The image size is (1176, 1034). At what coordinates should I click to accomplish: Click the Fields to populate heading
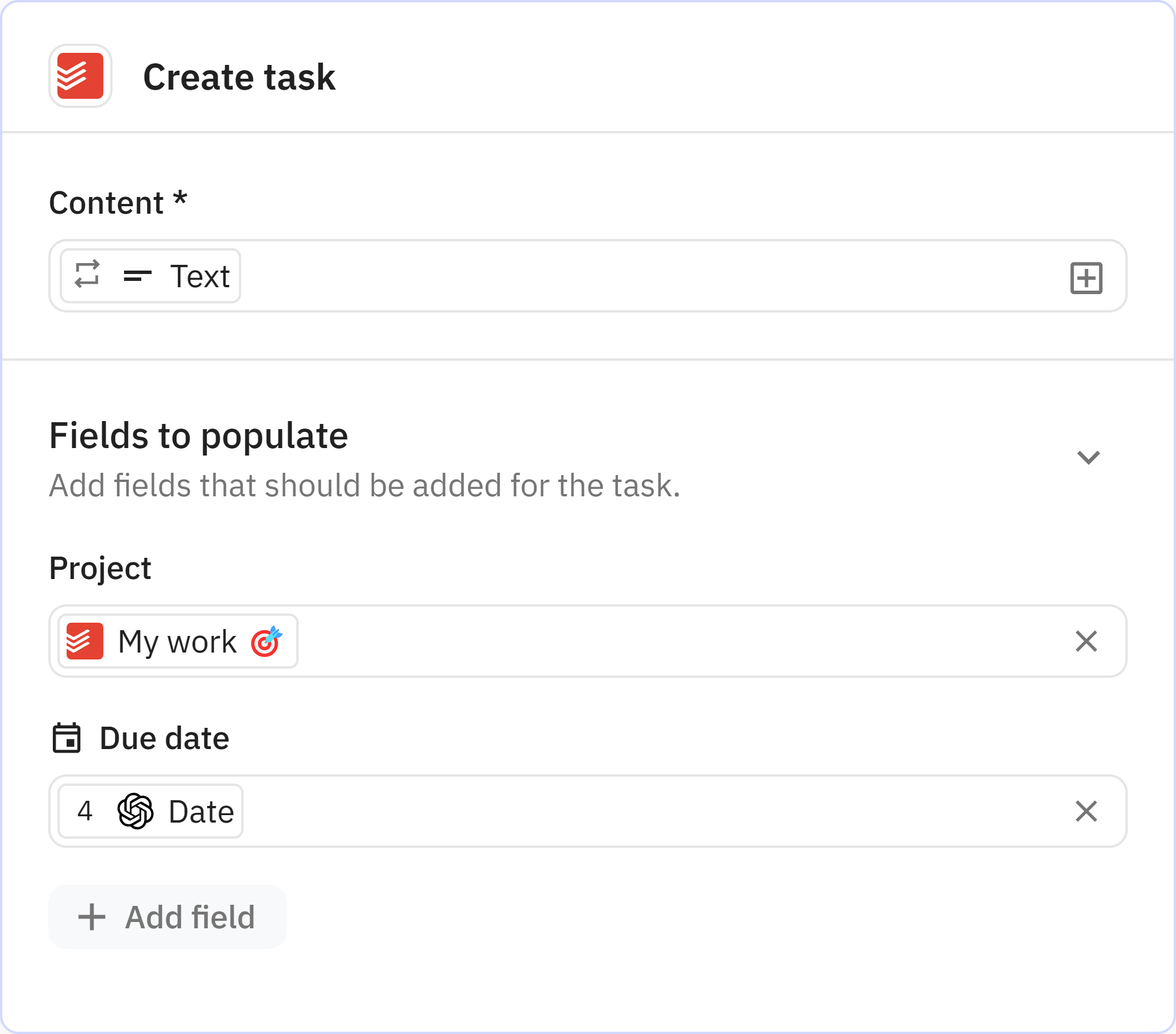(x=199, y=436)
